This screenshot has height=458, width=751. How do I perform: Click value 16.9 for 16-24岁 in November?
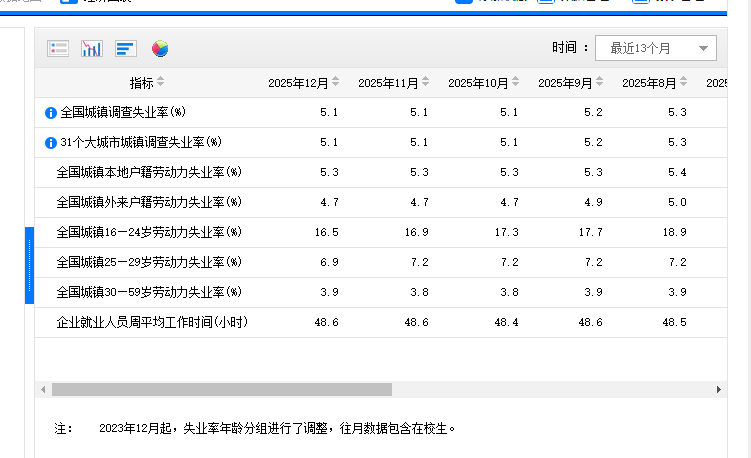416,232
